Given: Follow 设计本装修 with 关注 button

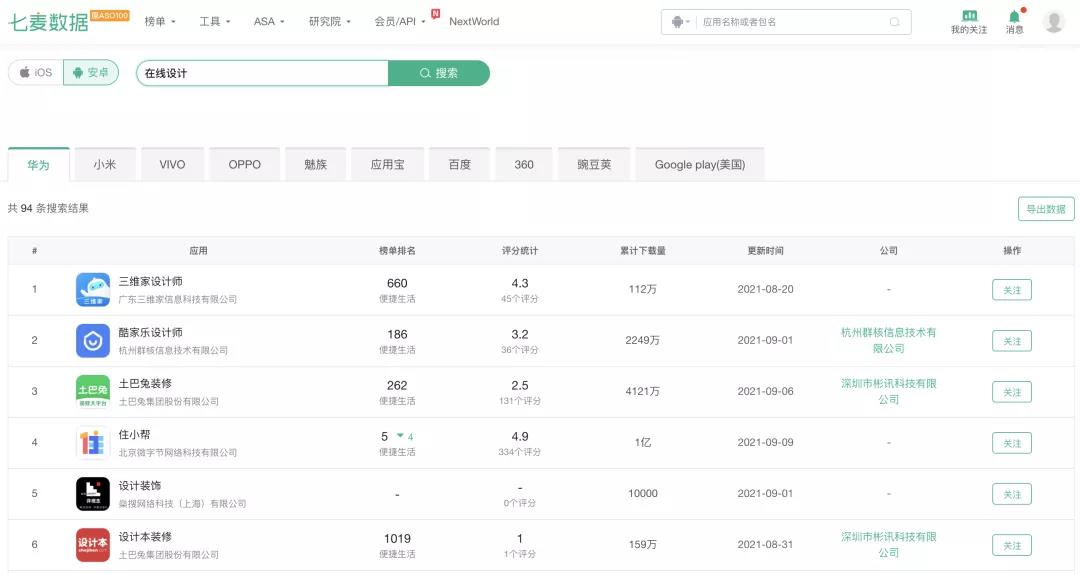Looking at the screenshot, I should coord(1012,545).
